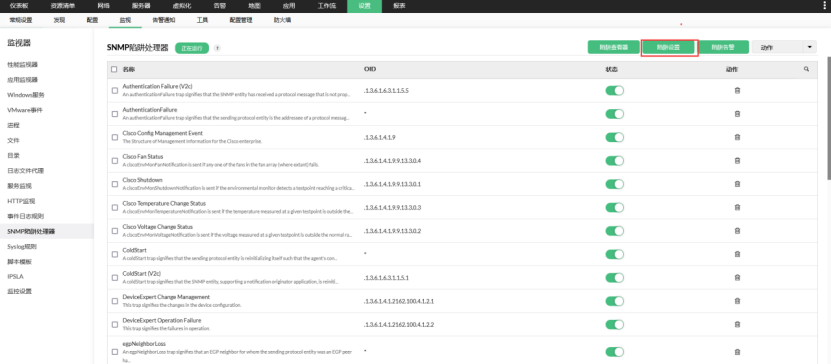The width and height of the screenshot is (831, 364).
Task: Open the 动作 dropdown arrow
Action: (810, 47)
